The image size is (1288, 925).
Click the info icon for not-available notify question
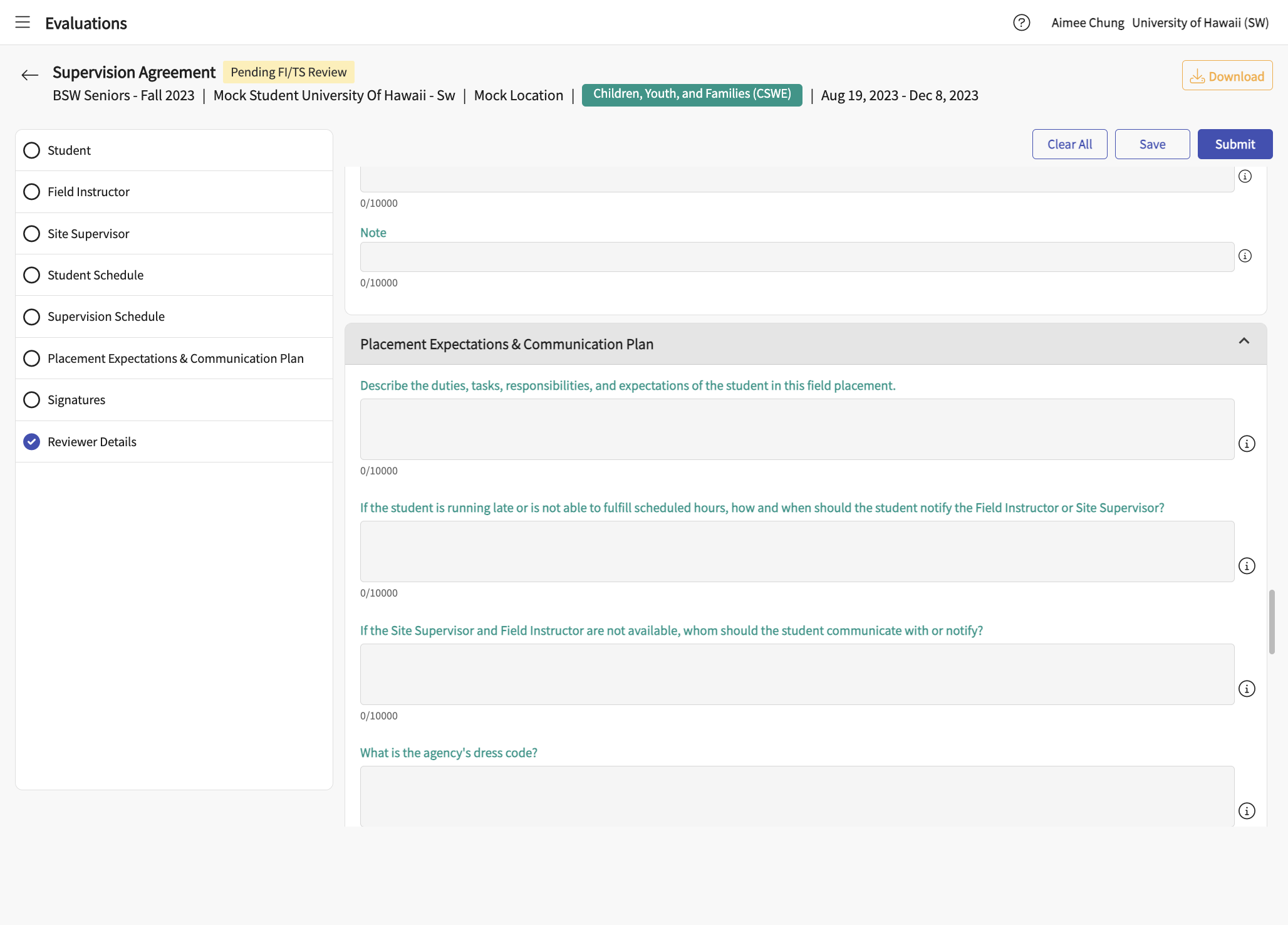(x=1247, y=689)
